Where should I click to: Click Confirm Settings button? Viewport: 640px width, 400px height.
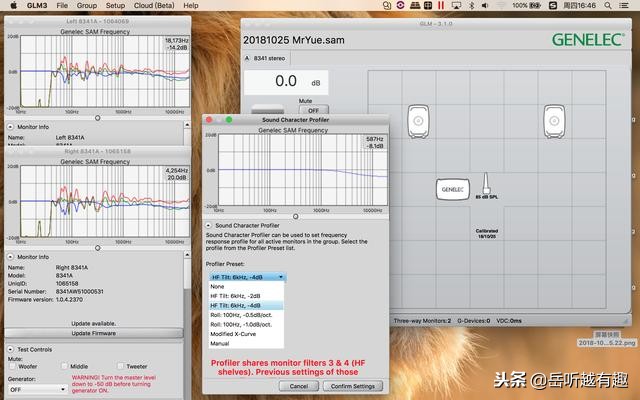coord(353,386)
